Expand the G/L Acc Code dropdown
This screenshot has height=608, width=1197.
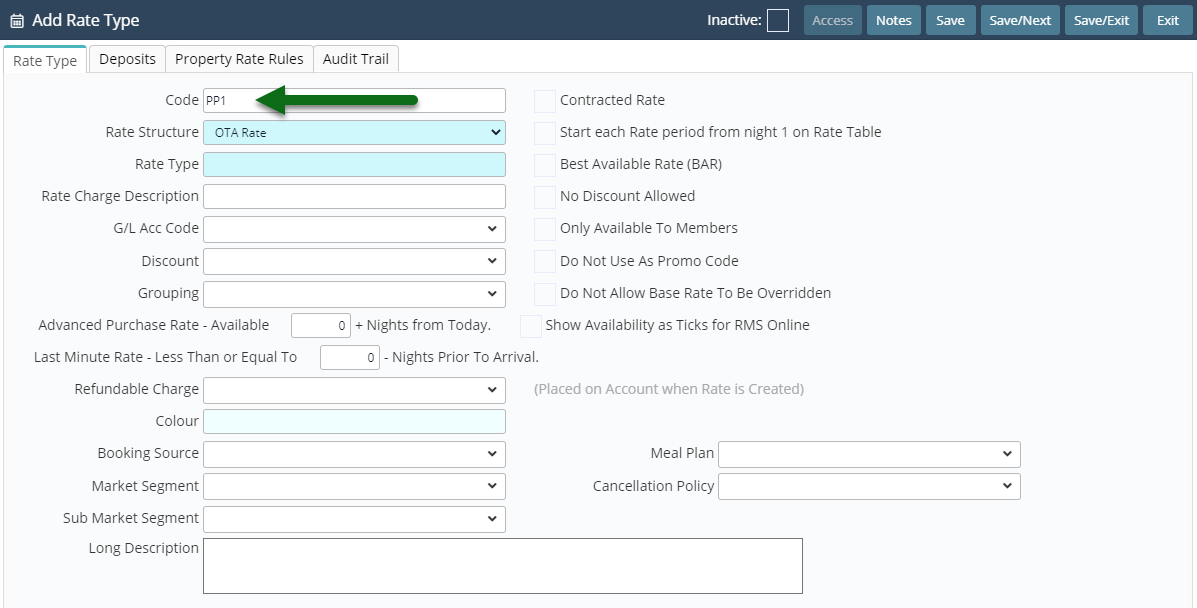[x=354, y=229]
